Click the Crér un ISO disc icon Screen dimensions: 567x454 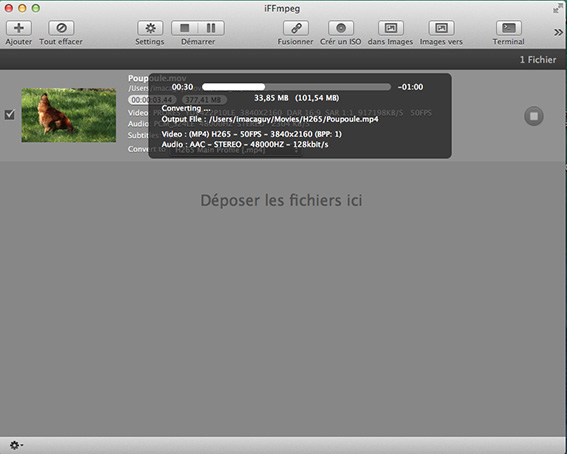(x=341, y=28)
